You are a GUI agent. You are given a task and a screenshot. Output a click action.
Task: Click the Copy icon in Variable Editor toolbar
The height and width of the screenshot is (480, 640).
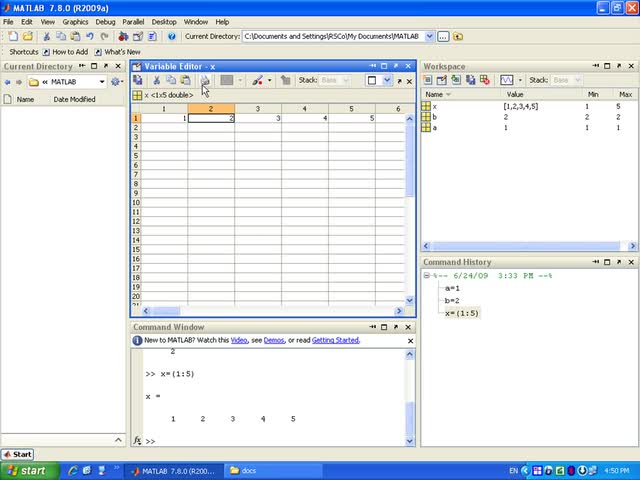pyautogui.click(x=171, y=80)
